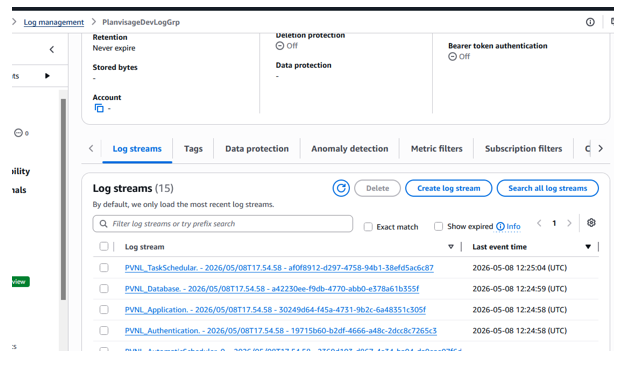The image size is (631, 376).
Task: Open the Data protection tab
Action: 257,149
